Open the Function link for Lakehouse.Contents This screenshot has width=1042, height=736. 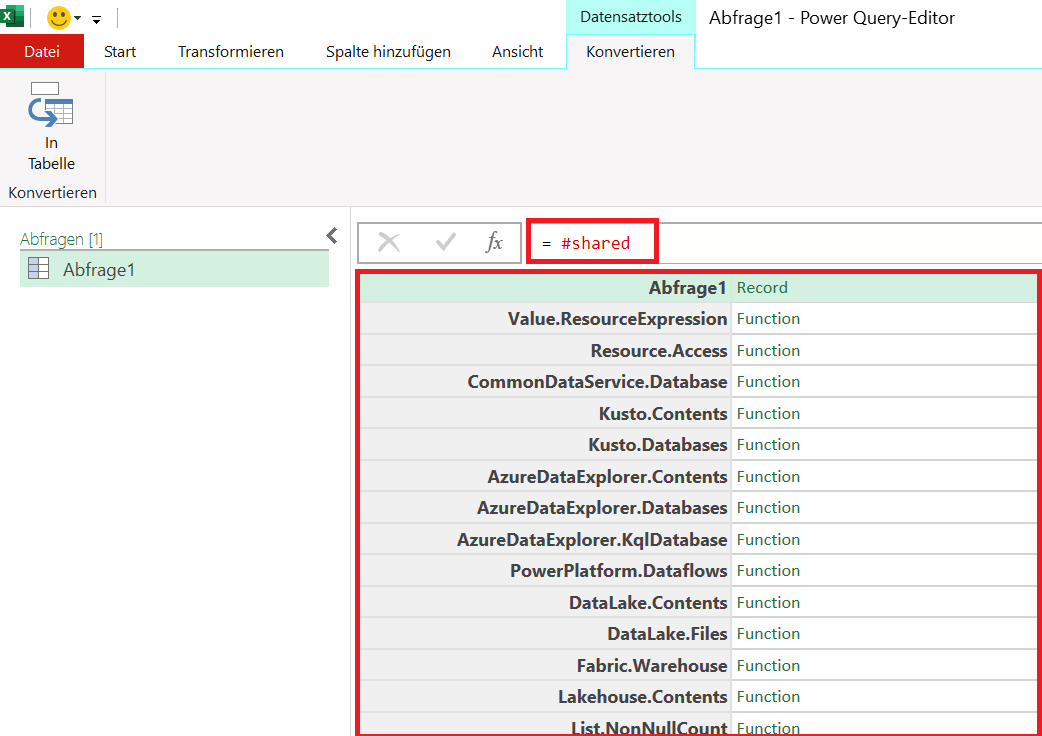pyautogui.click(x=768, y=697)
